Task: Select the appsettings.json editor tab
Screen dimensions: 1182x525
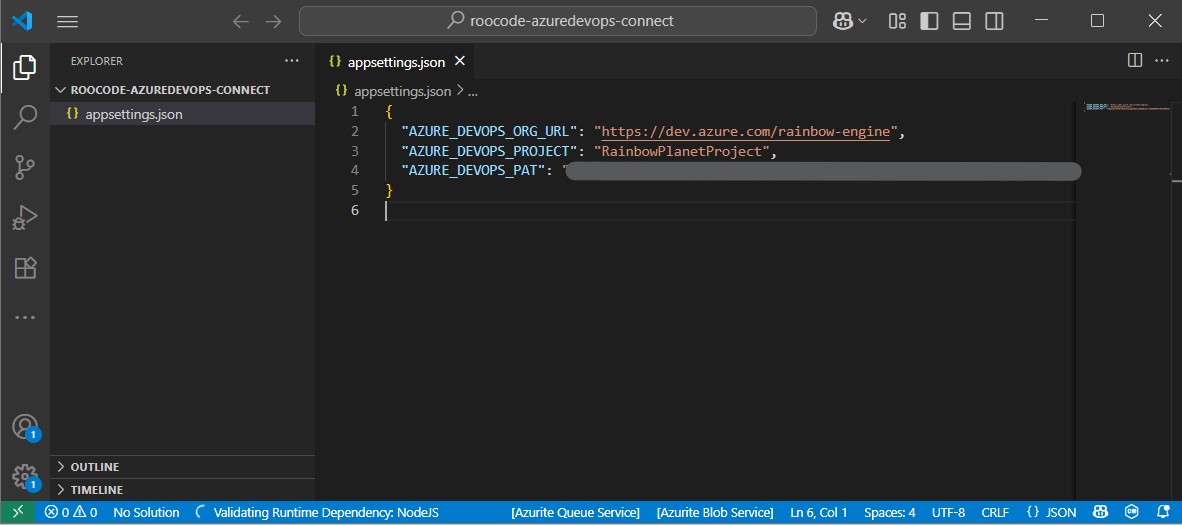Action: [x=397, y=62]
